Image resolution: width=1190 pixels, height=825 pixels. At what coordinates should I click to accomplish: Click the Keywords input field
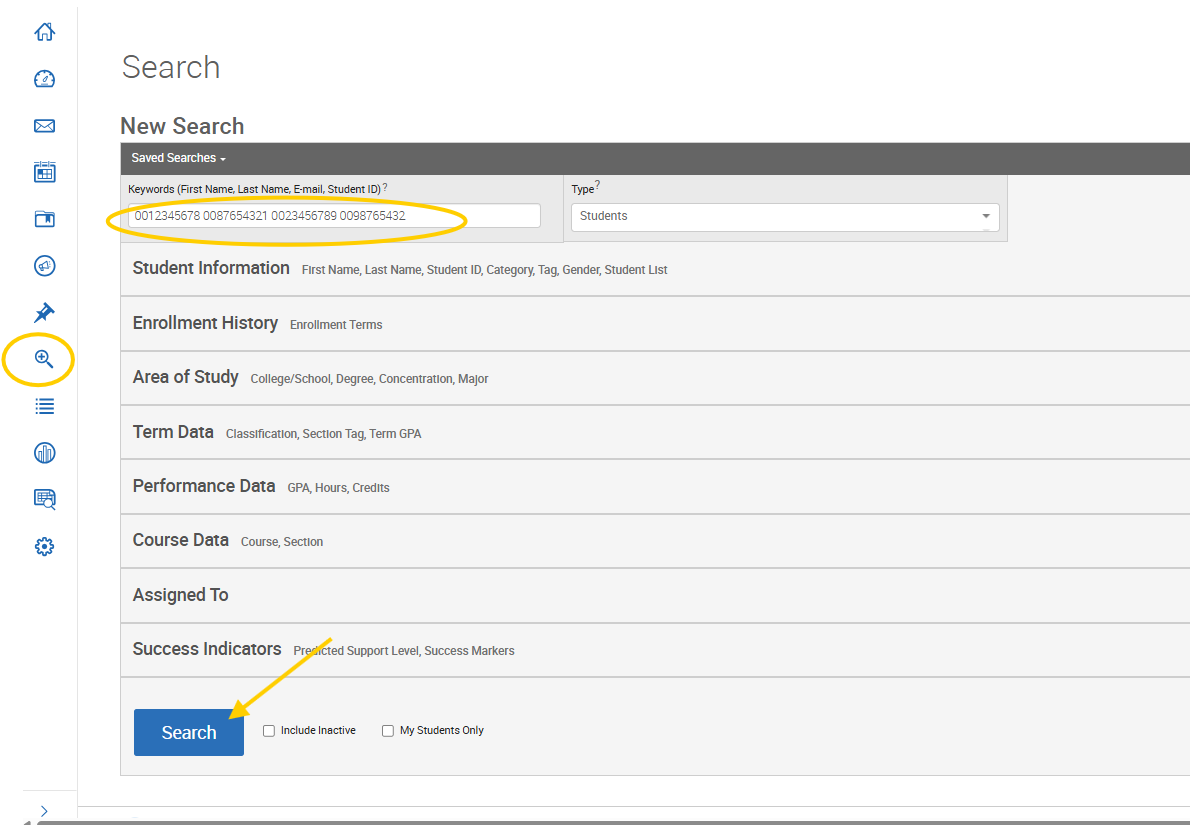pyautogui.click(x=334, y=216)
